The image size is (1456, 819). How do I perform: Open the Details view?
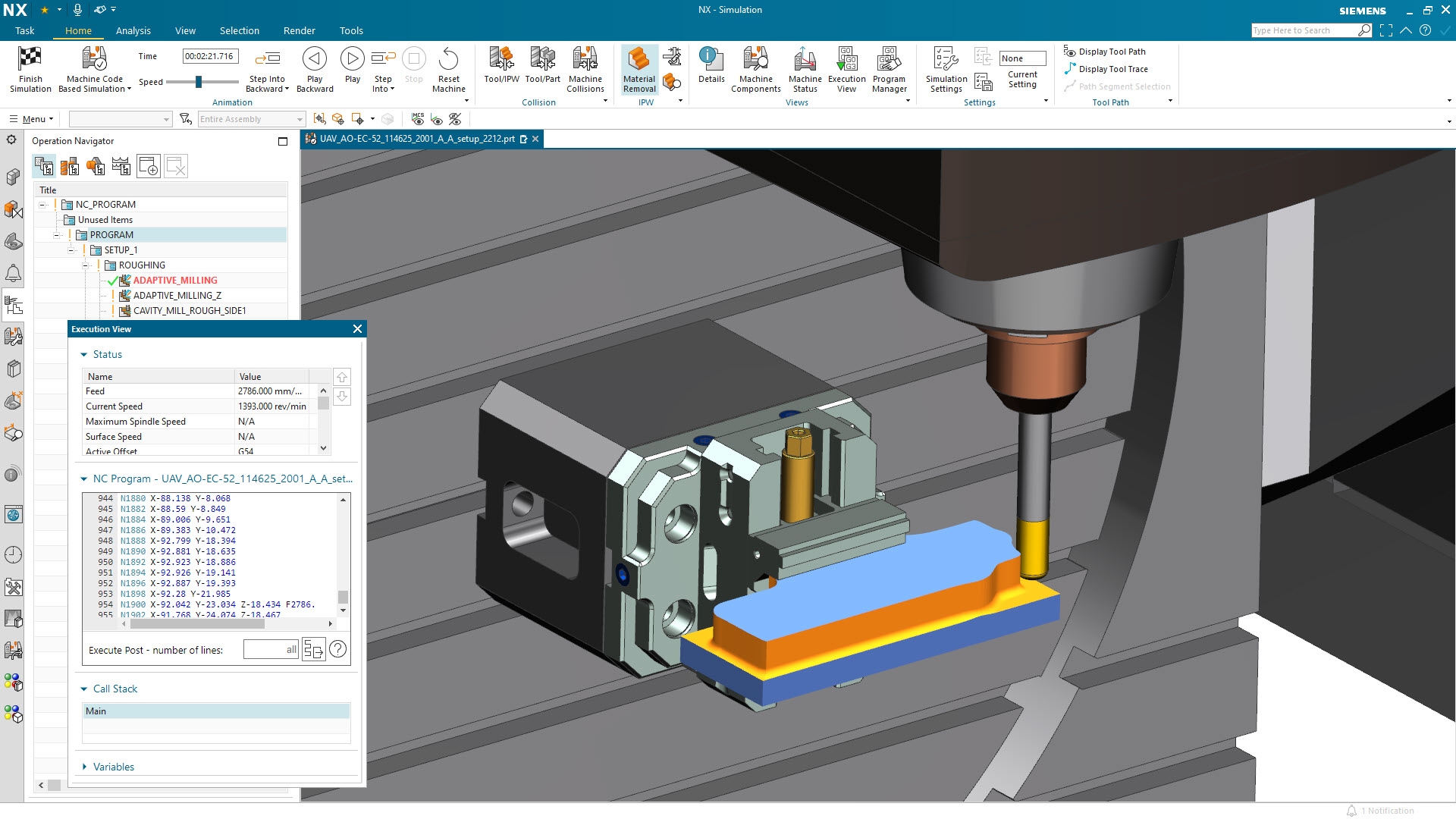tap(711, 65)
